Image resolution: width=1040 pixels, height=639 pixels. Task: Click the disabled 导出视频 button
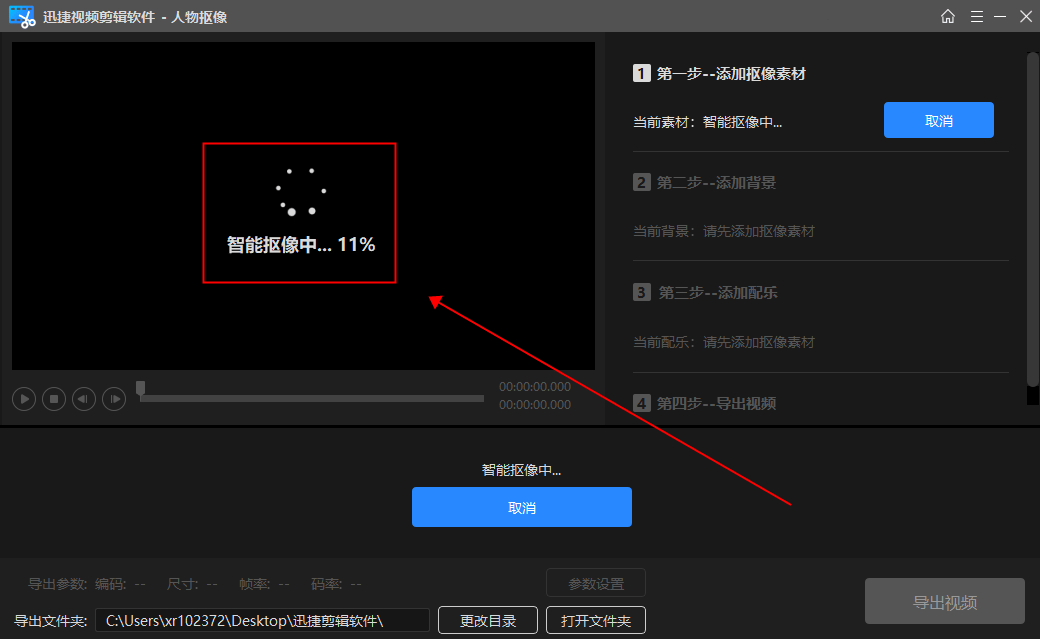pyautogui.click(x=944, y=600)
